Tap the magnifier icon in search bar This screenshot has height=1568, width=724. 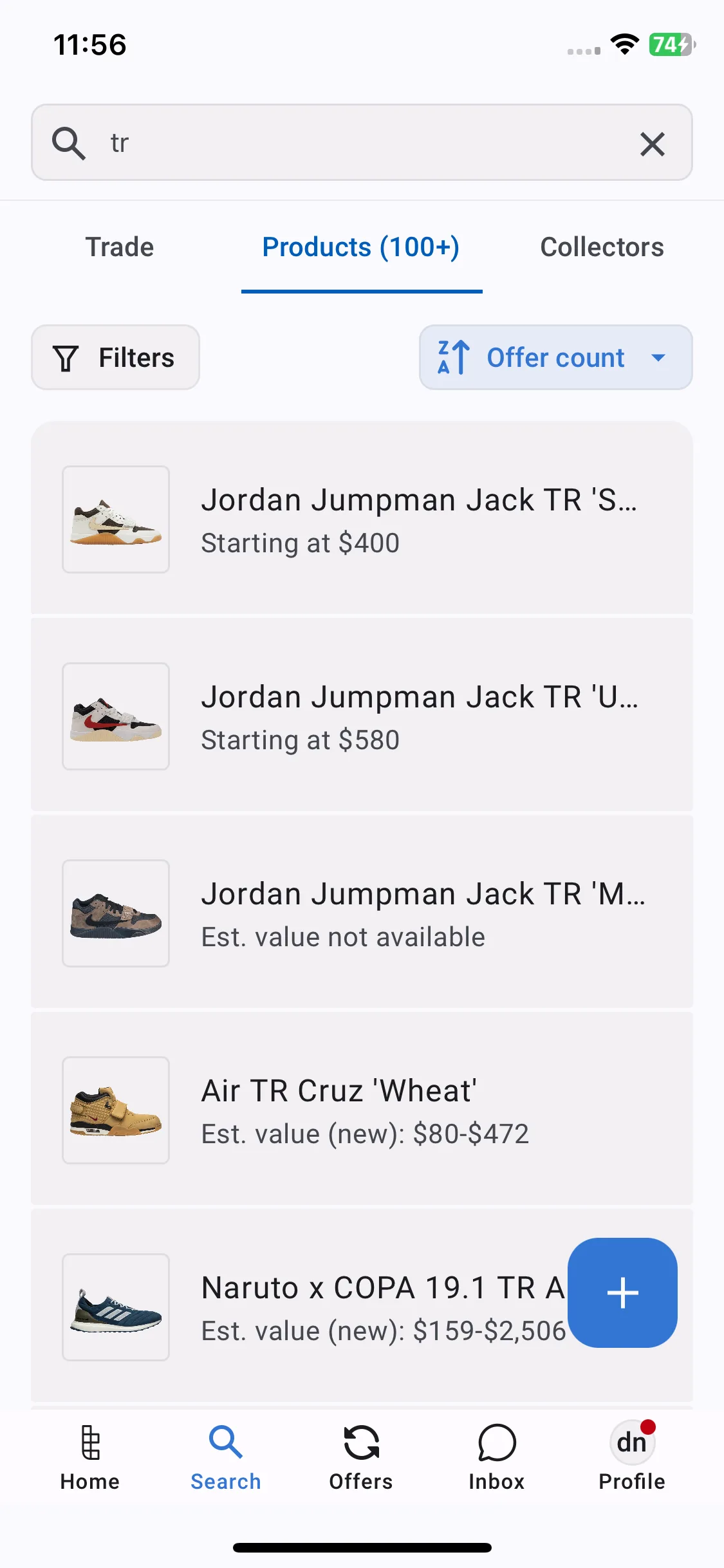pyautogui.click(x=69, y=143)
